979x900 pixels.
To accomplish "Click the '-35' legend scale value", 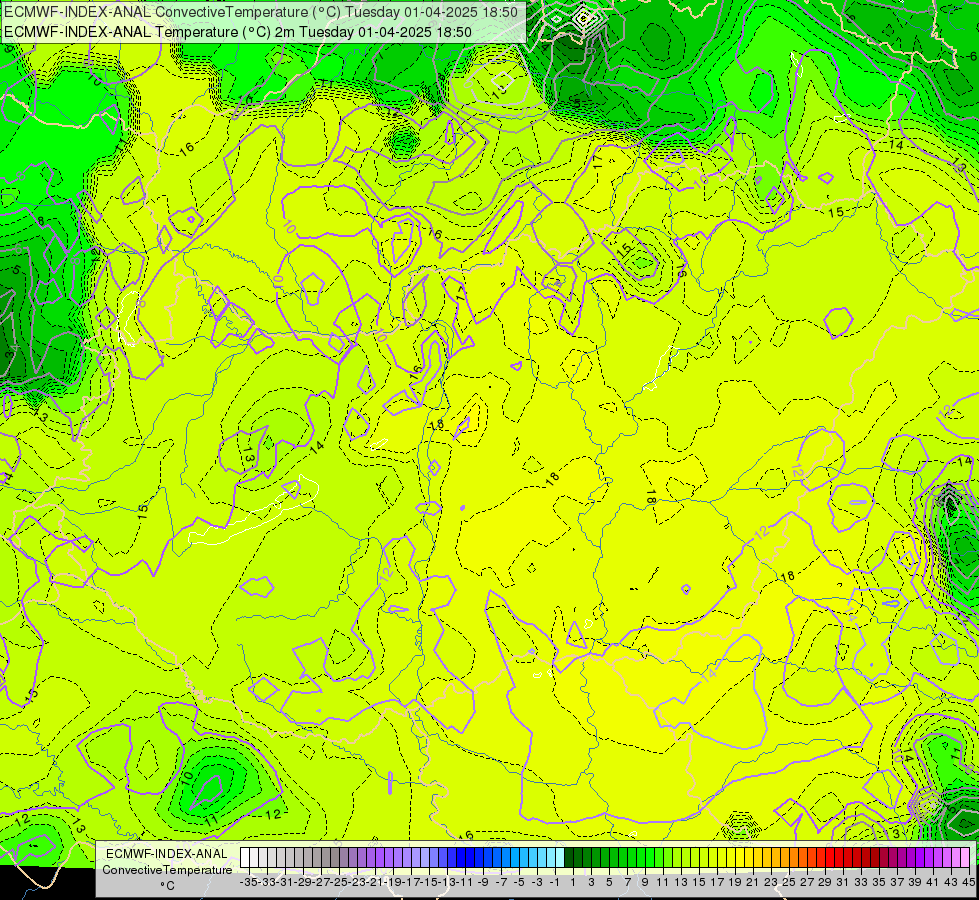I will click(248, 882).
